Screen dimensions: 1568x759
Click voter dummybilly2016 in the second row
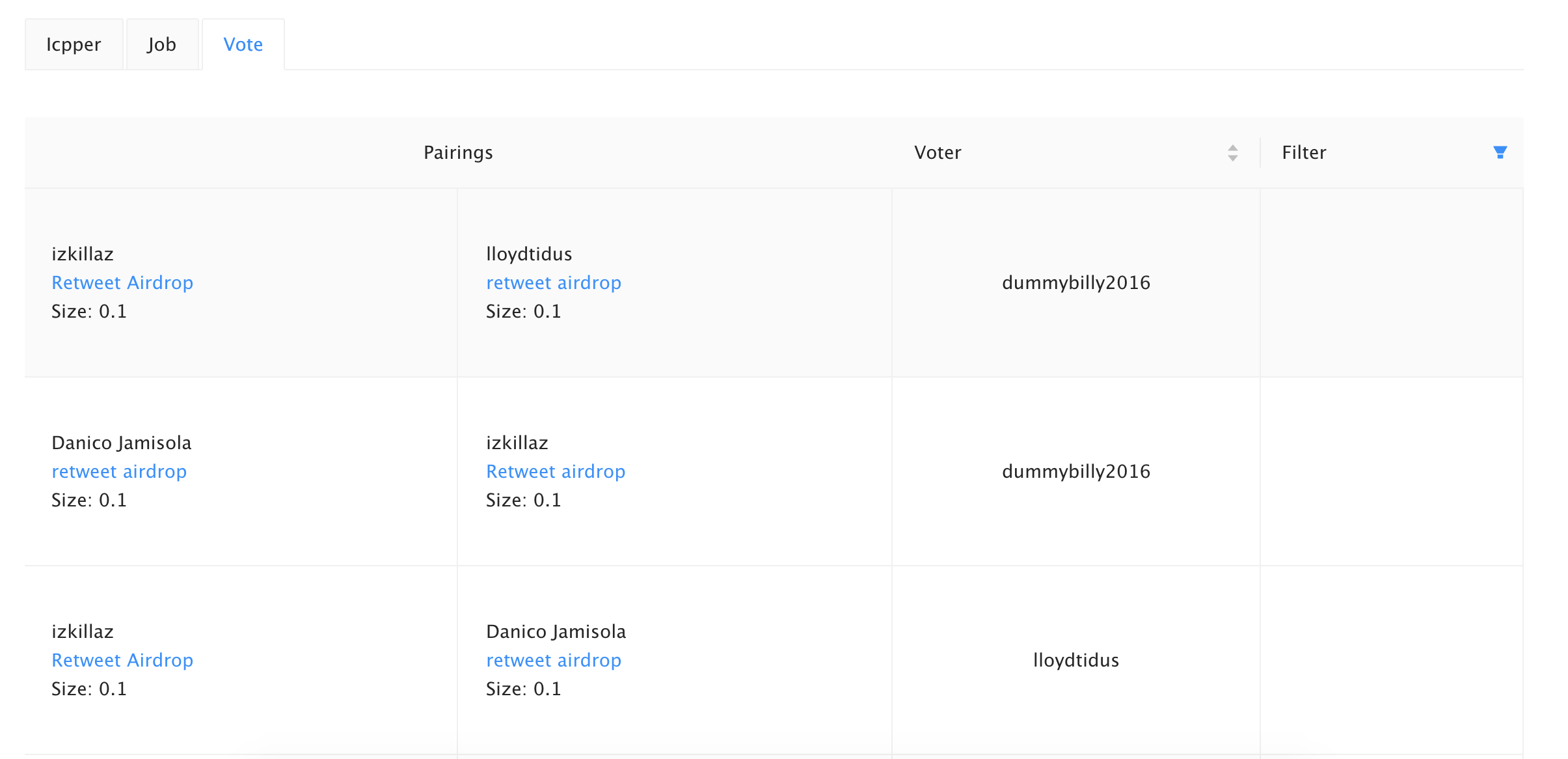(x=1075, y=471)
